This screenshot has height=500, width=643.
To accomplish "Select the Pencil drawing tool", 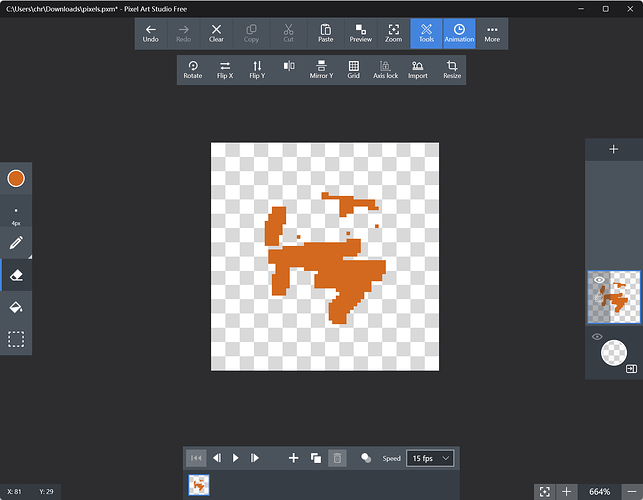I will [16, 243].
